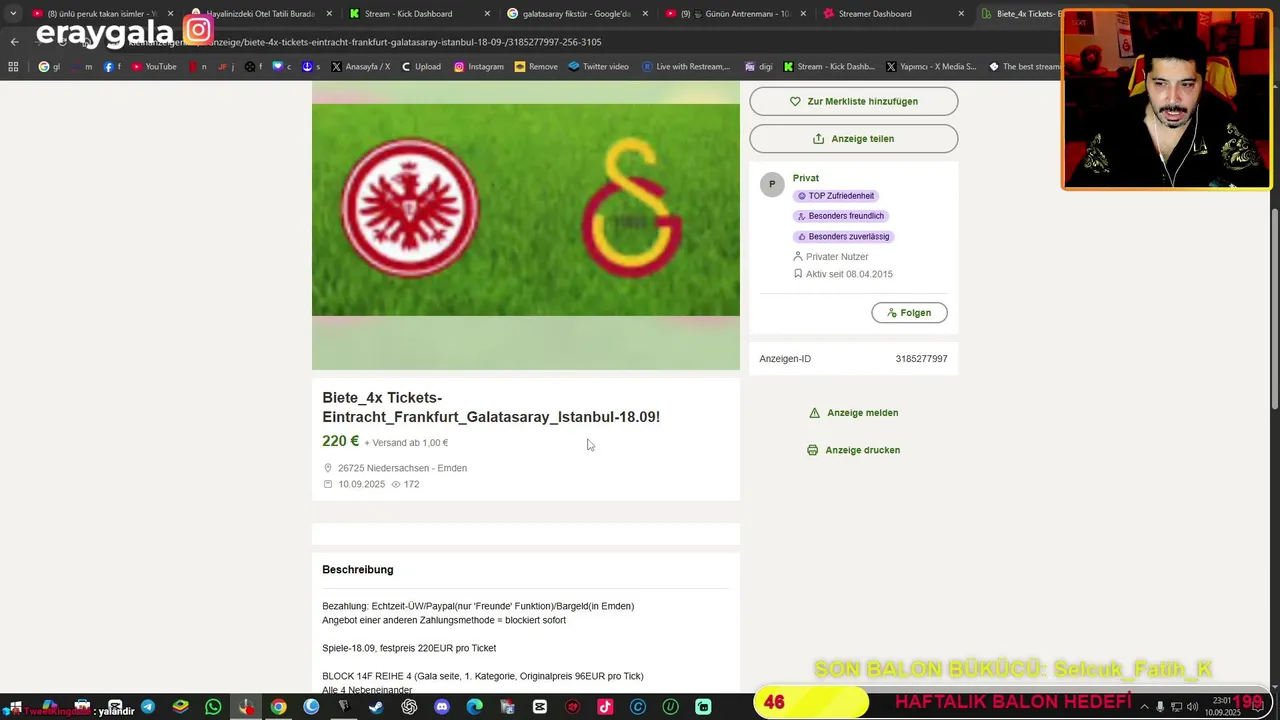
Task: Open the digi bookmark
Action: tap(759, 67)
